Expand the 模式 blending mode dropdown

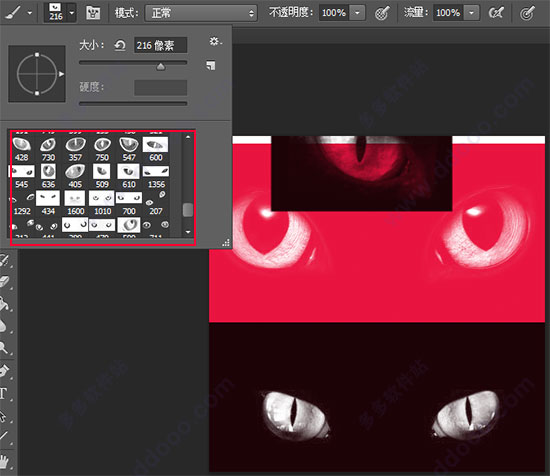[x=201, y=13]
